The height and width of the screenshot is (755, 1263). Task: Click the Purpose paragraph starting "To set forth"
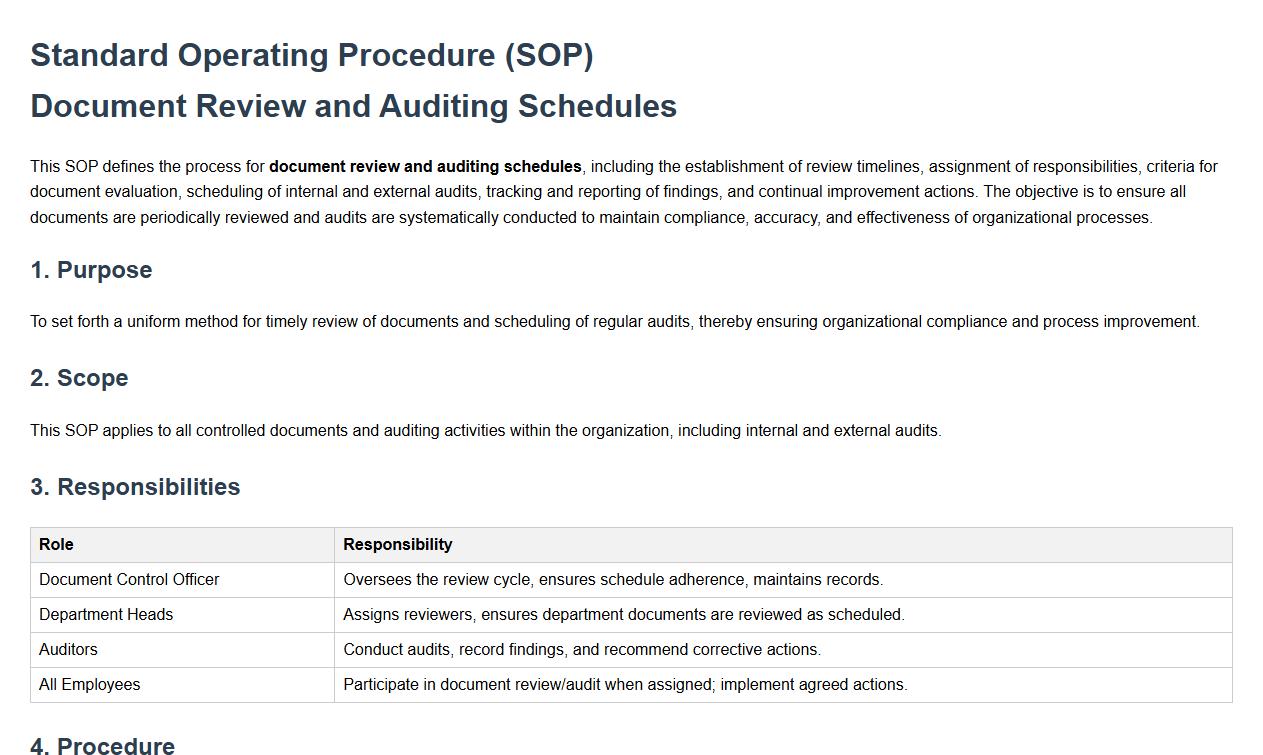(614, 322)
